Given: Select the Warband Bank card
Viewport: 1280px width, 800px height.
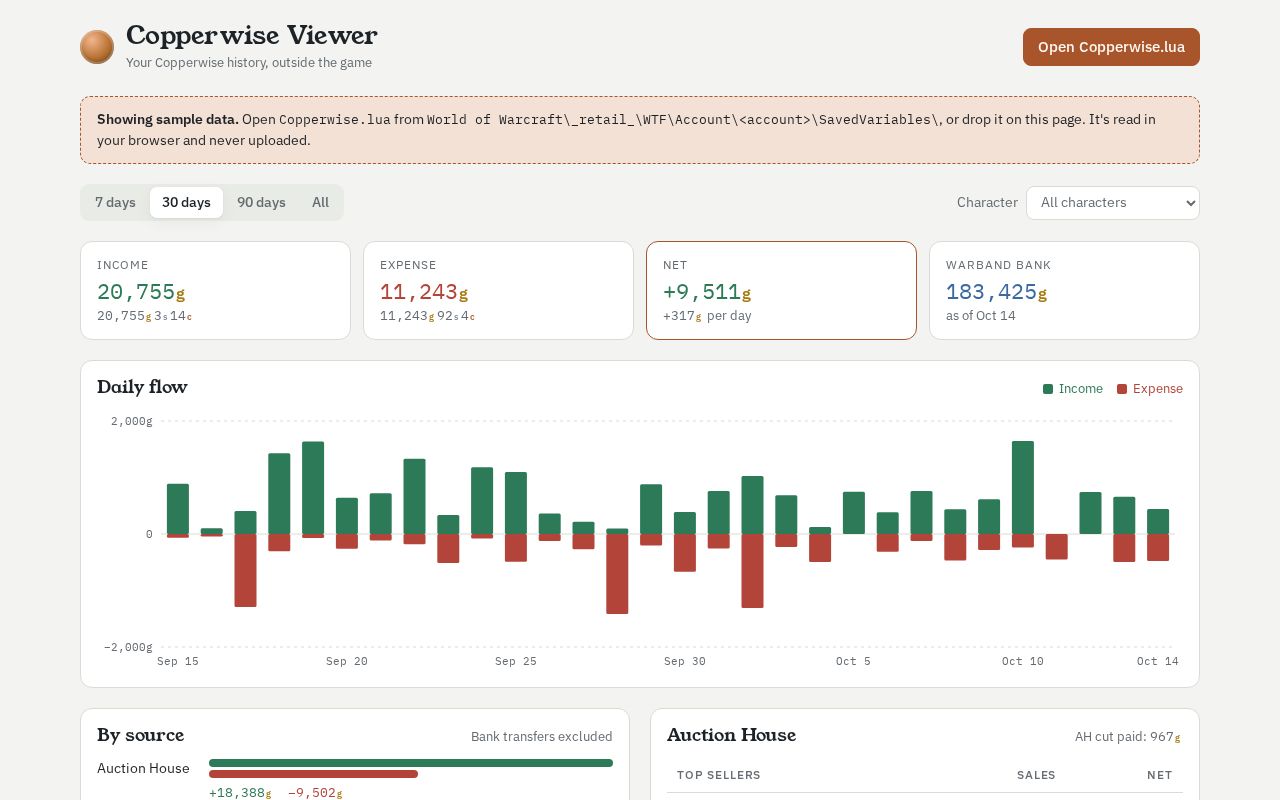Looking at the screenshot, I should point(1064,290).
